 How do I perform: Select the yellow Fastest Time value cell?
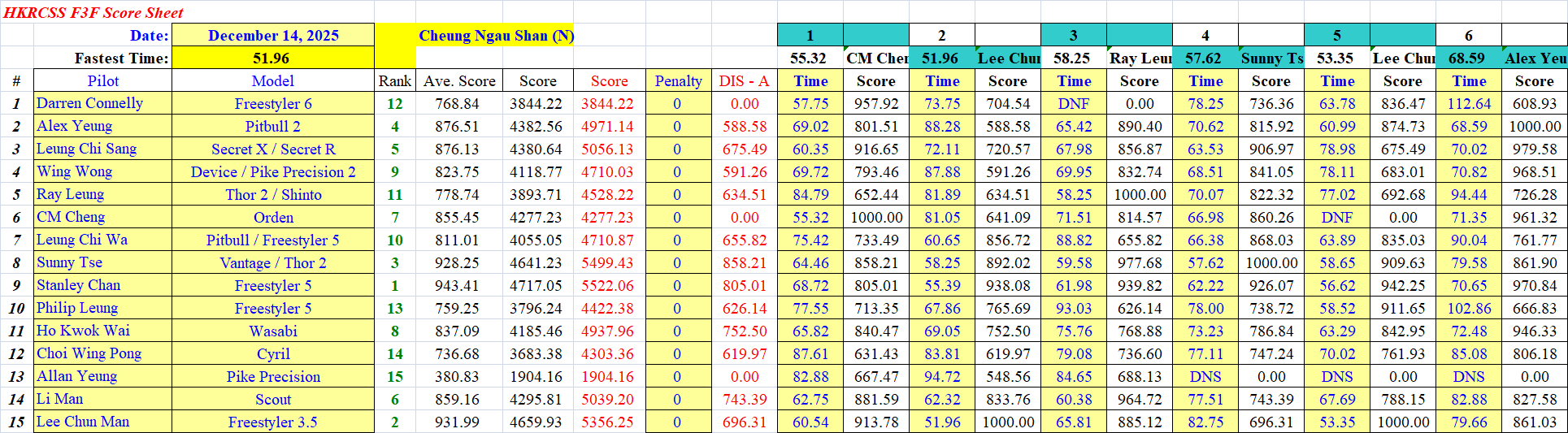tap(271, 58)
